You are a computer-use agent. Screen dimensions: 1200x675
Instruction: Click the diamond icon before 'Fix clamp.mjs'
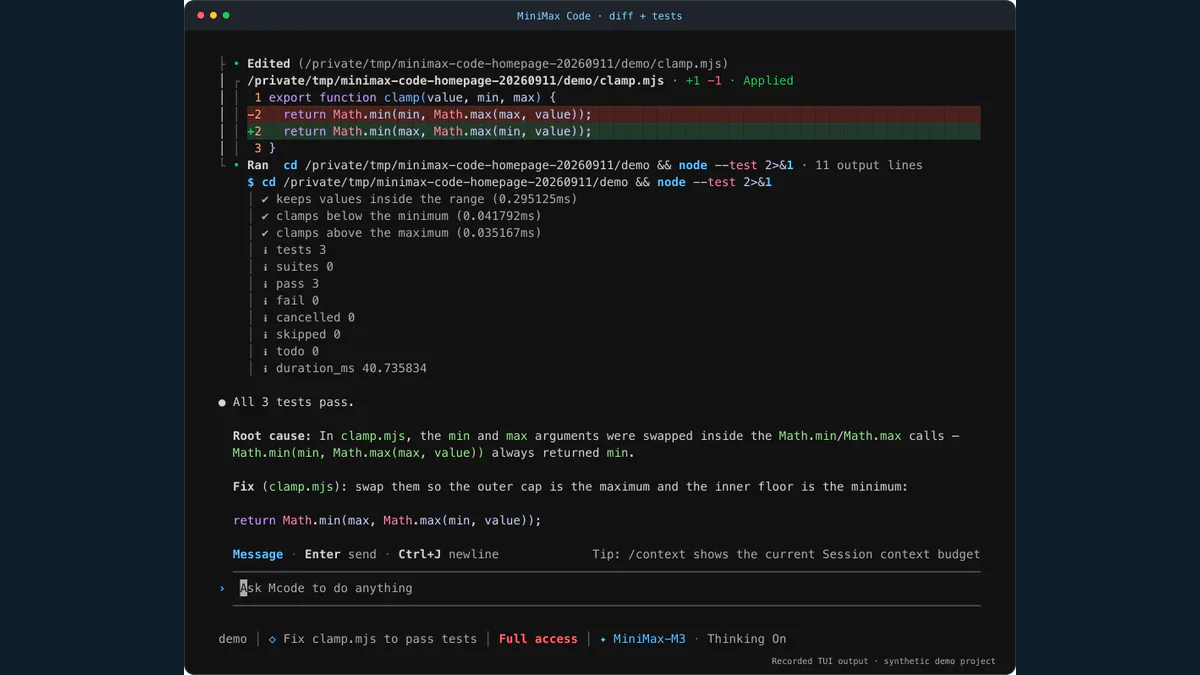(x=272, y=639)
